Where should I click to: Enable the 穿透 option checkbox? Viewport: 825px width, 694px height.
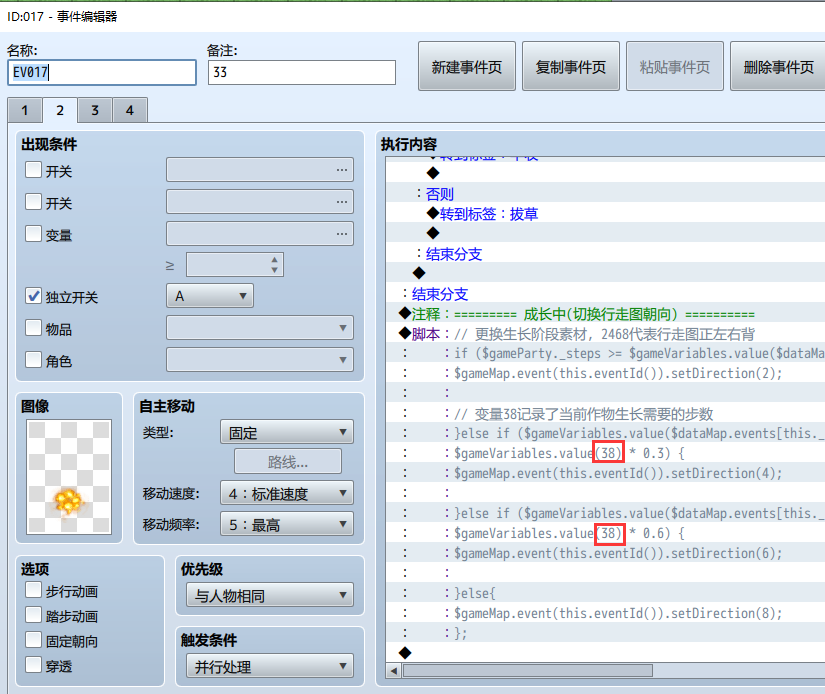coord(33,665)
